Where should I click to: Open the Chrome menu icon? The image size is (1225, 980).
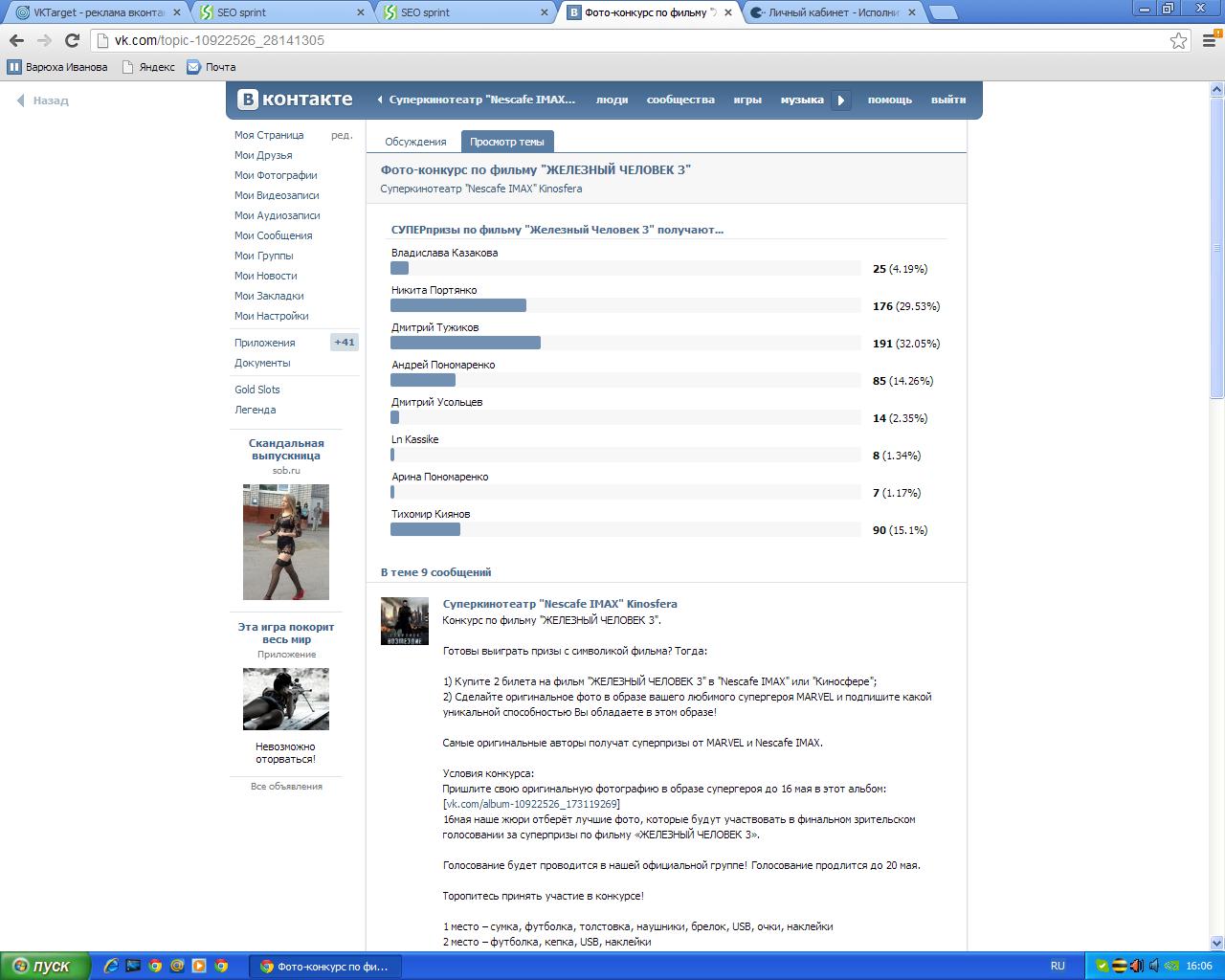point(1209,40)
